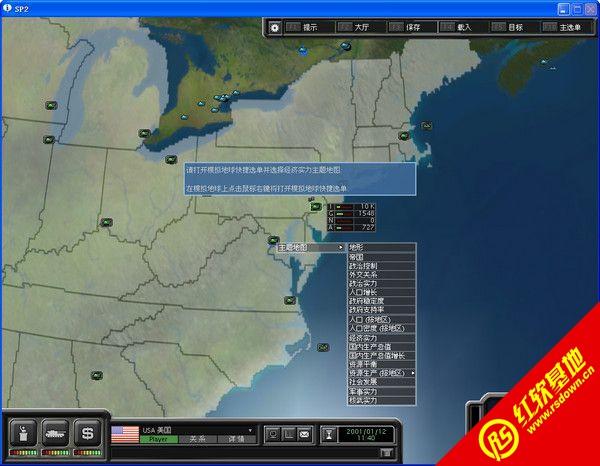Select the unit icon beside 主题地图 menu
This screenshot has height=466, width=600.
273,240
